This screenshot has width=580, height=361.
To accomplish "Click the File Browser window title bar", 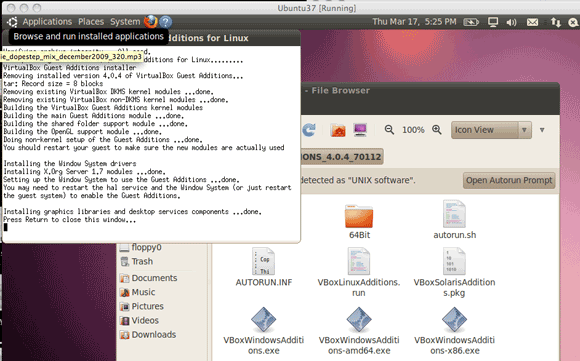I will click(x=429, y=91).
